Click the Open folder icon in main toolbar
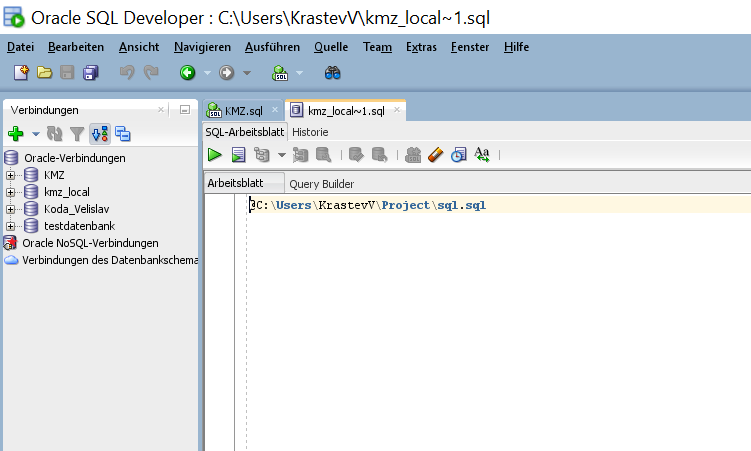Screen dimensions: 751x451 [45, 72]
